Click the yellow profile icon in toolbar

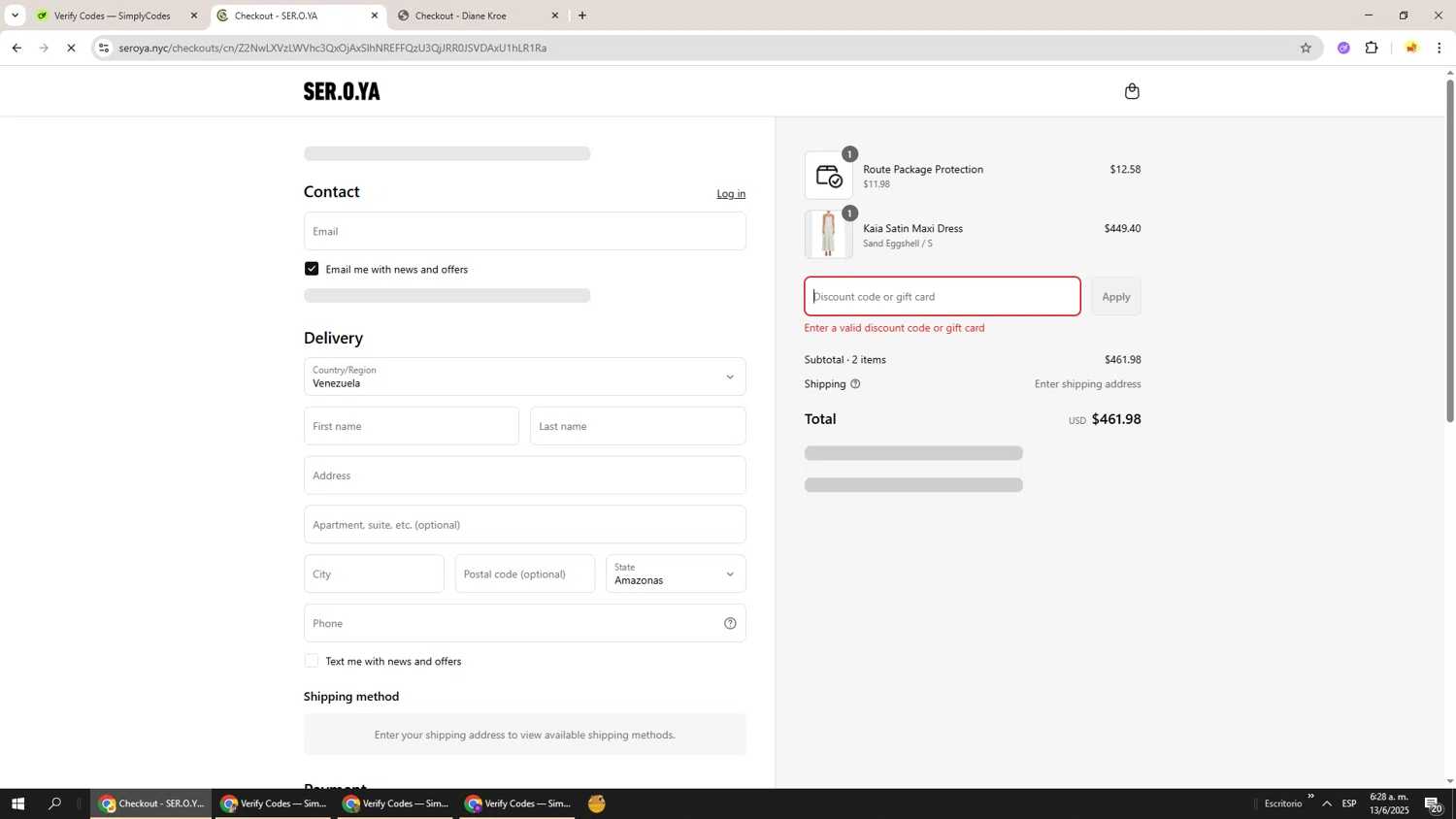1411,48
